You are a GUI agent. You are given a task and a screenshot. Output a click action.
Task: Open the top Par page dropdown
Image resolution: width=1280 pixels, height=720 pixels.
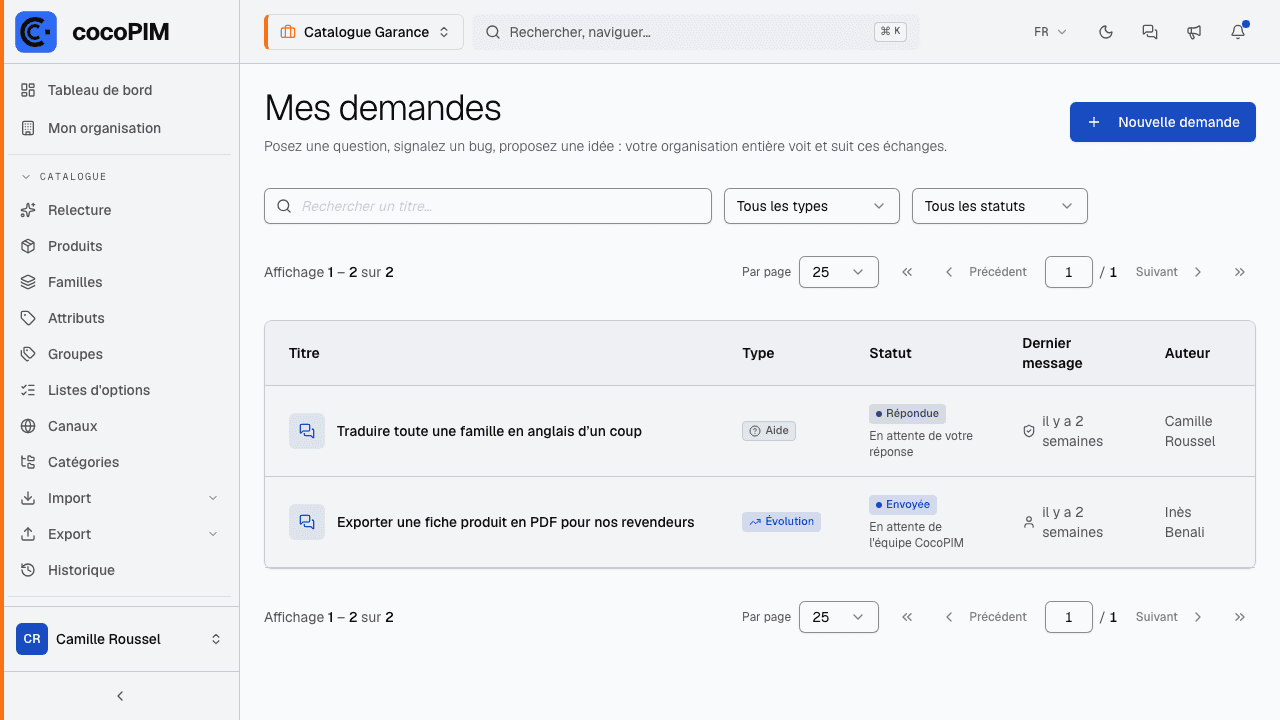839,272
